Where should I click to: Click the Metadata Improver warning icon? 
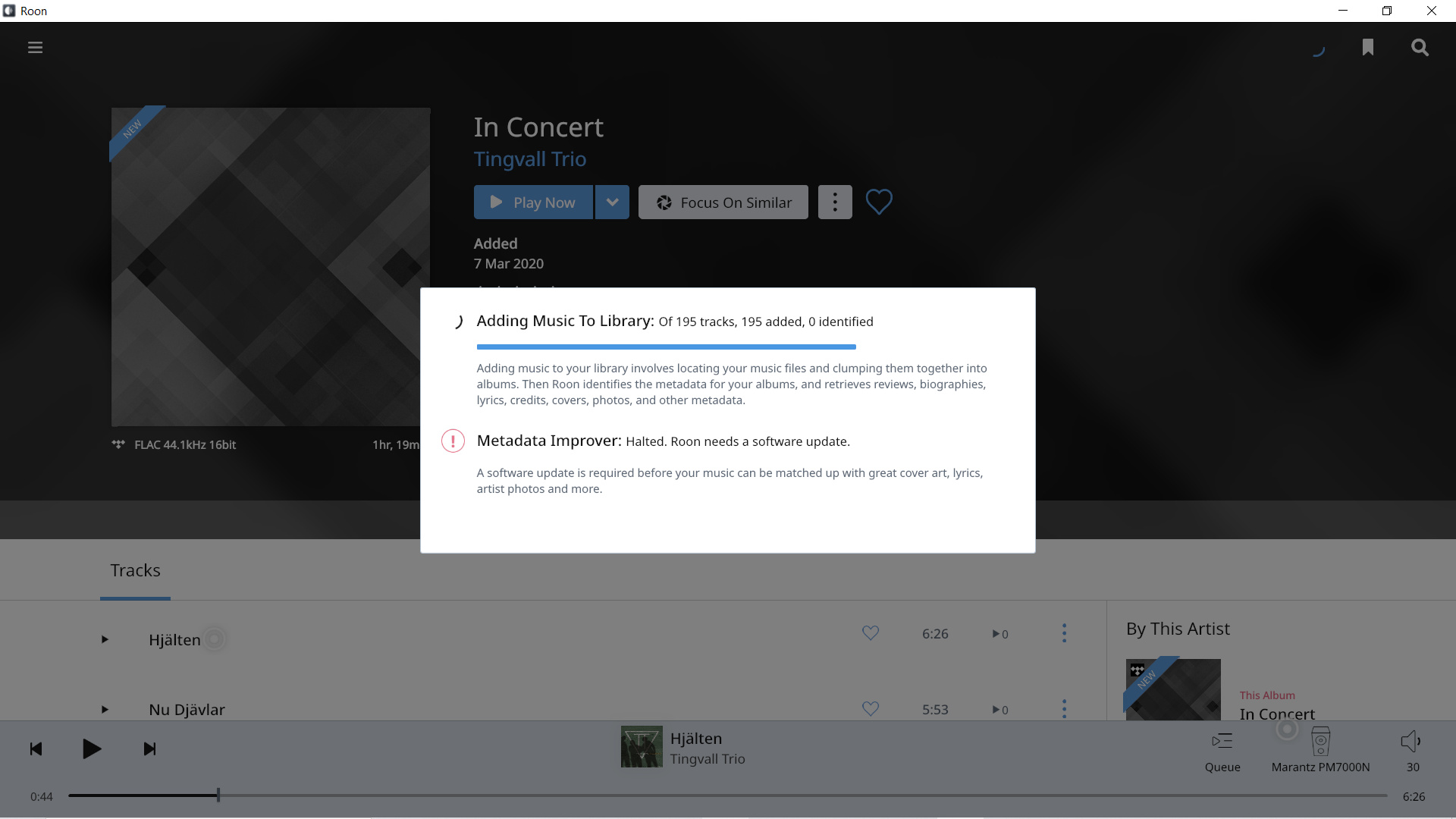pyautogui.click(x=453, y=441)
